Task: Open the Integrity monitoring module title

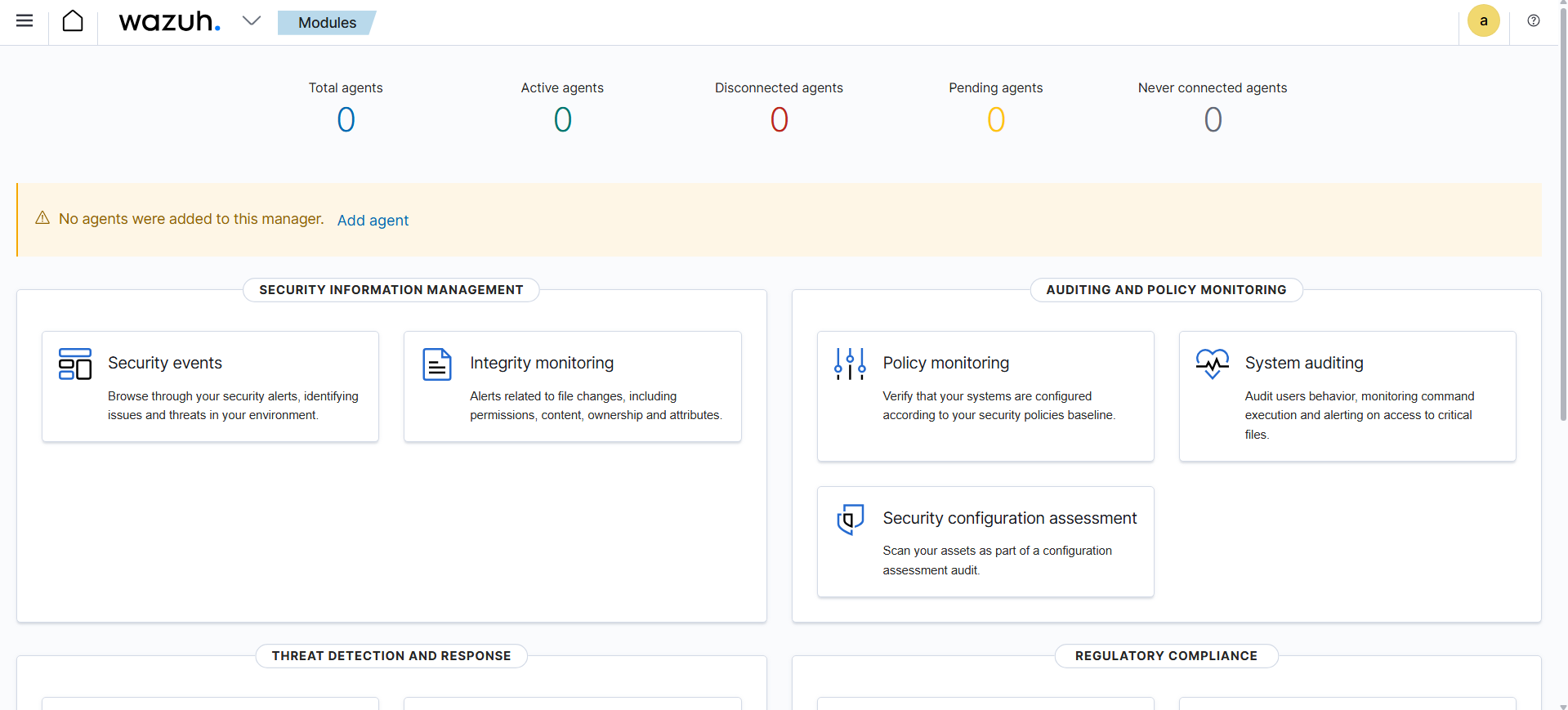Action: [542, 363]
